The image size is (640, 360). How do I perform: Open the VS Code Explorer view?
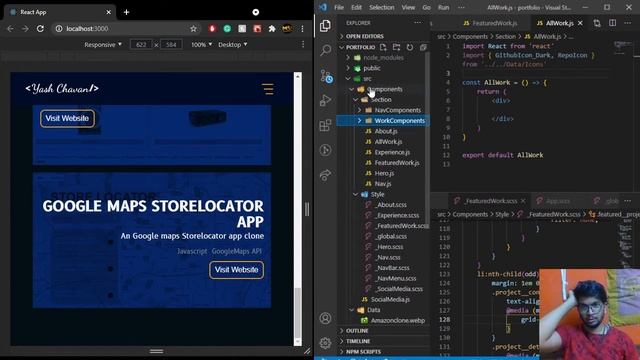pos(325,26)
